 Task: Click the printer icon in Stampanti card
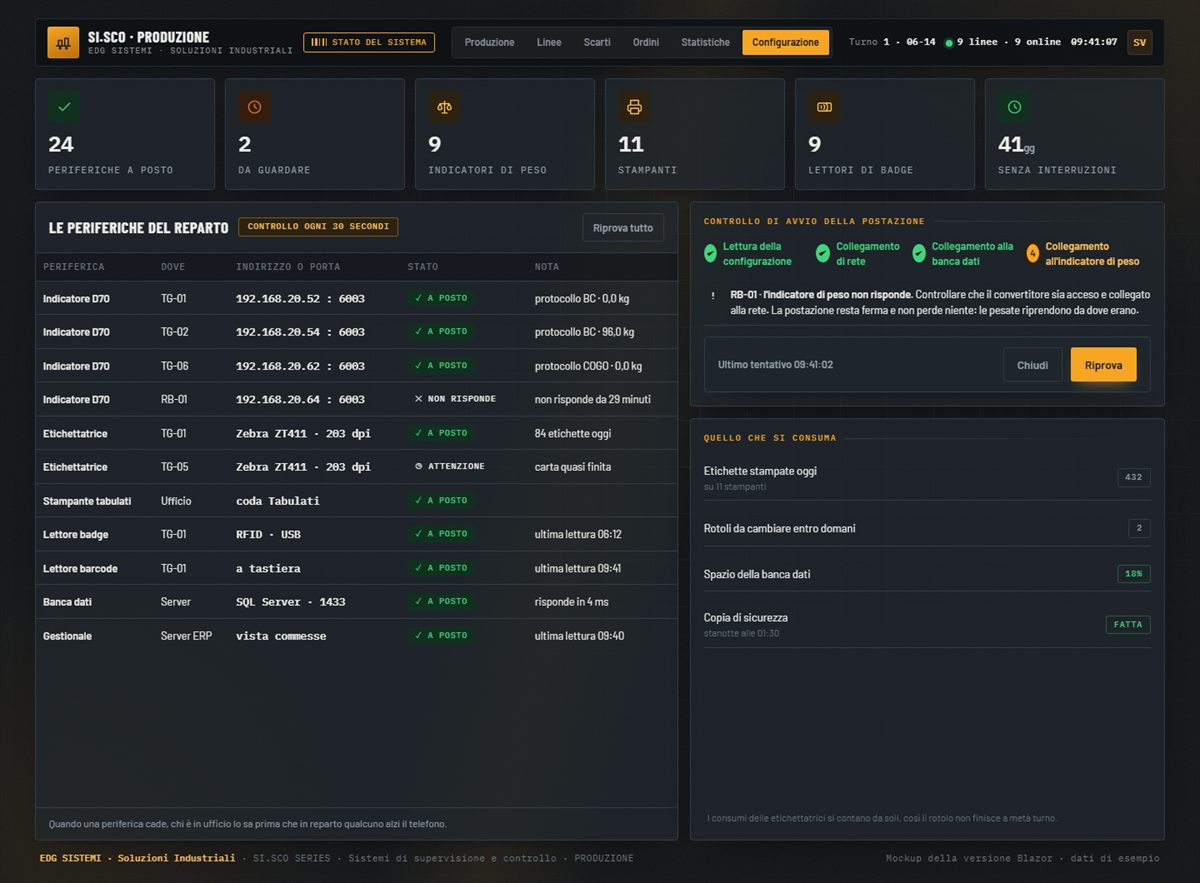(x=634, y=107)
